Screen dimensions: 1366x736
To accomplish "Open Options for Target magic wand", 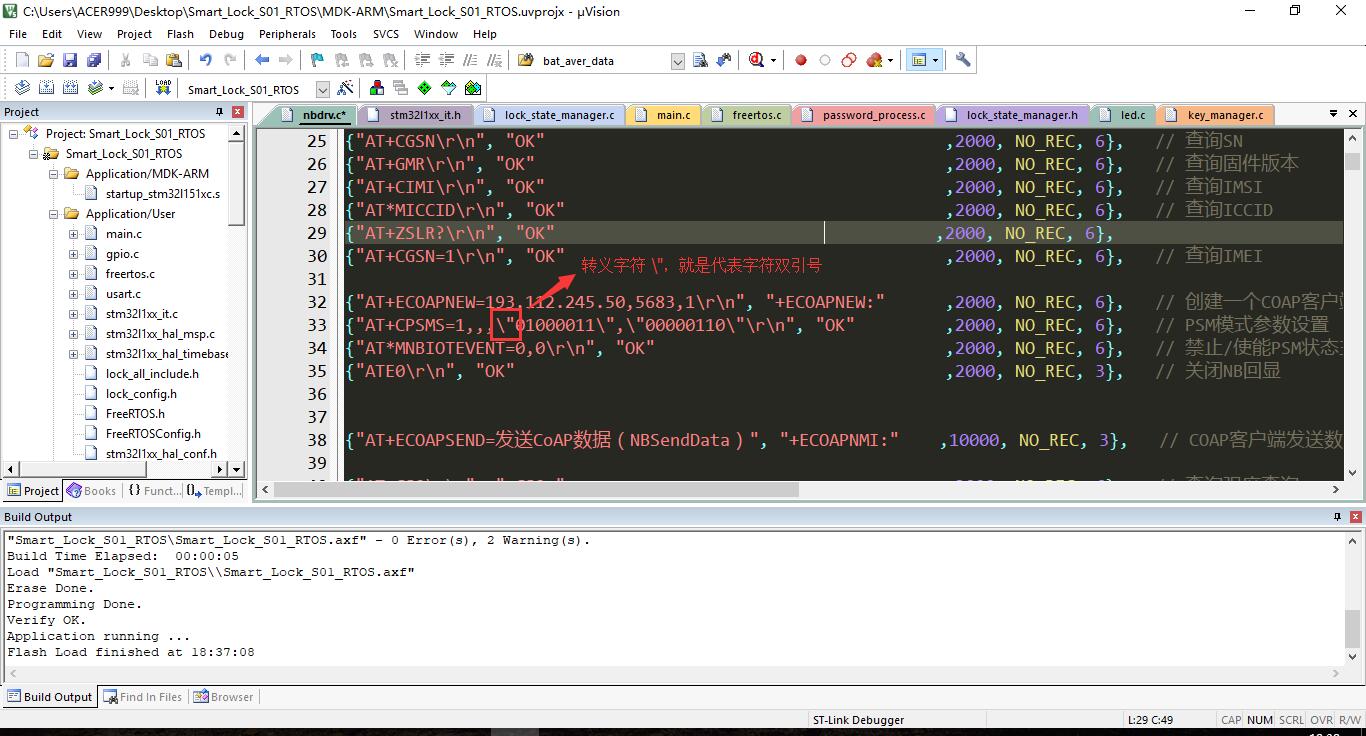I will click(x=345, y=88).
